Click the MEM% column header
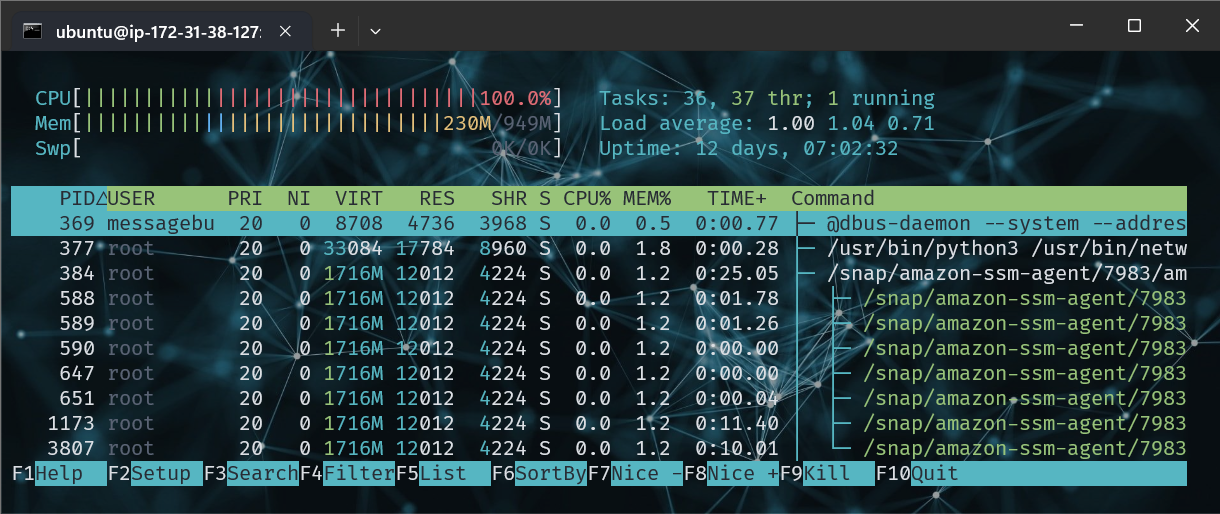This screenshot has width=1220, height=514. click(646, 198)
